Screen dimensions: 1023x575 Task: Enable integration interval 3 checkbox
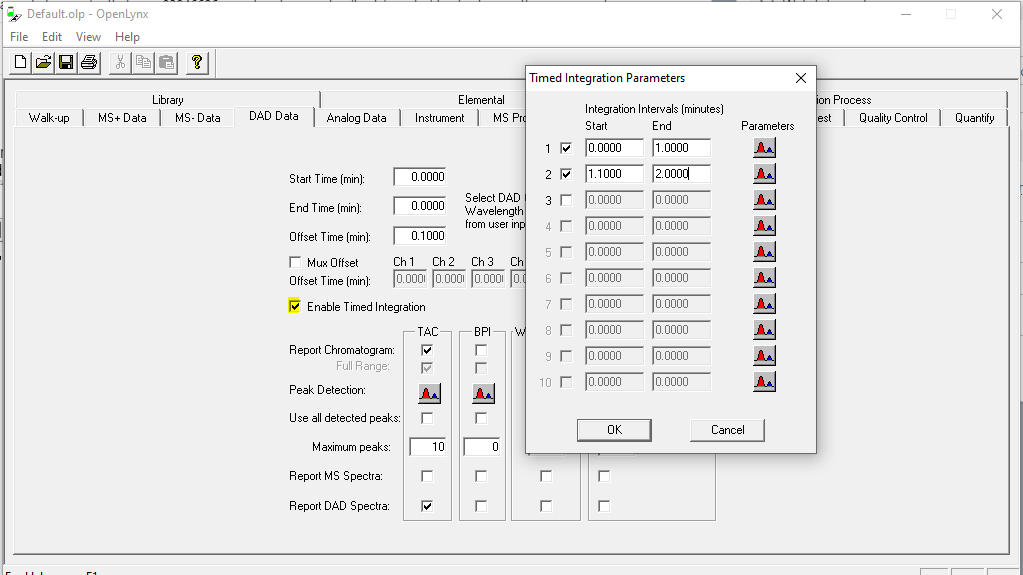[567, 200]
